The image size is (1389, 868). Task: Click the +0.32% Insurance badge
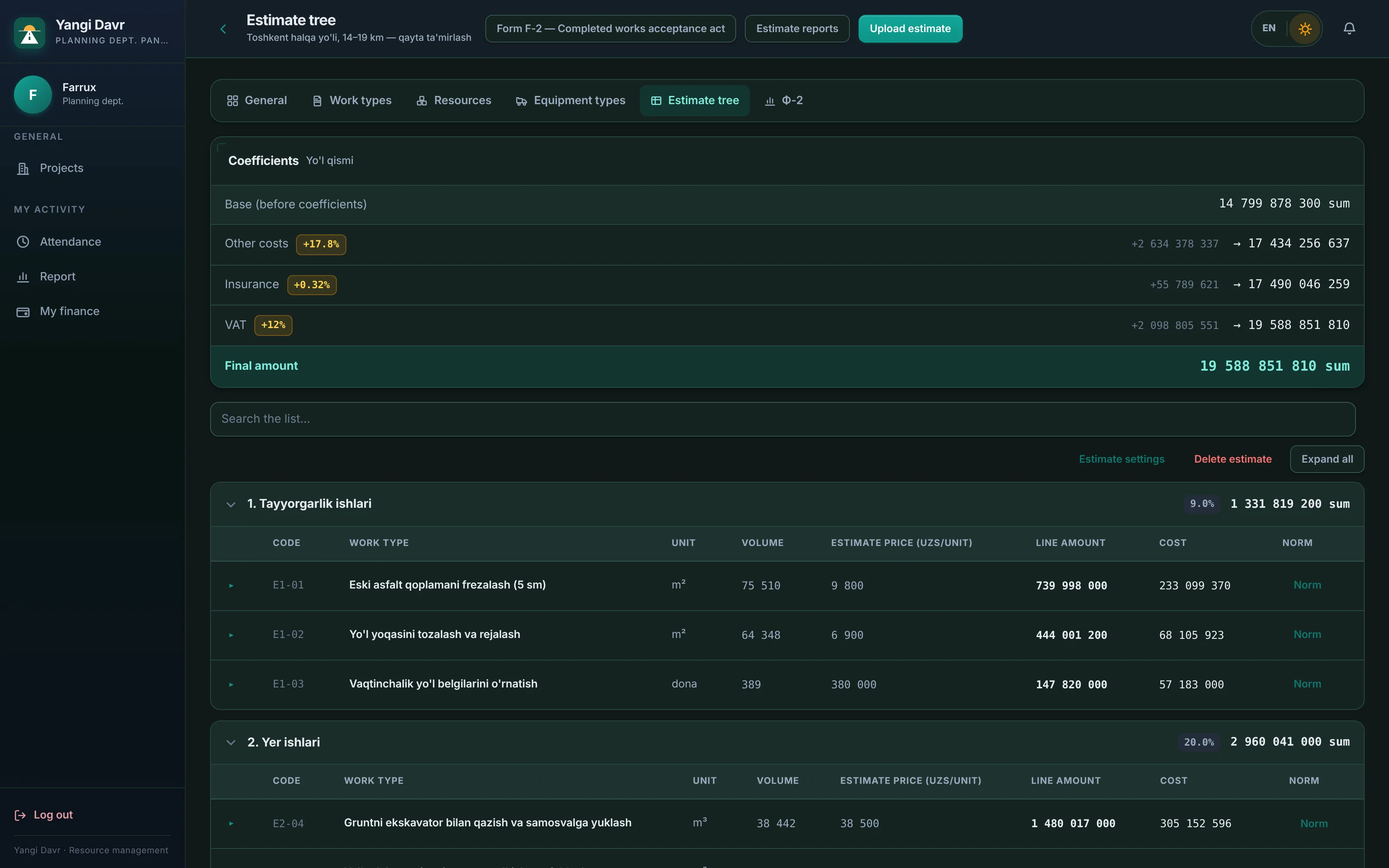[312, 285]
